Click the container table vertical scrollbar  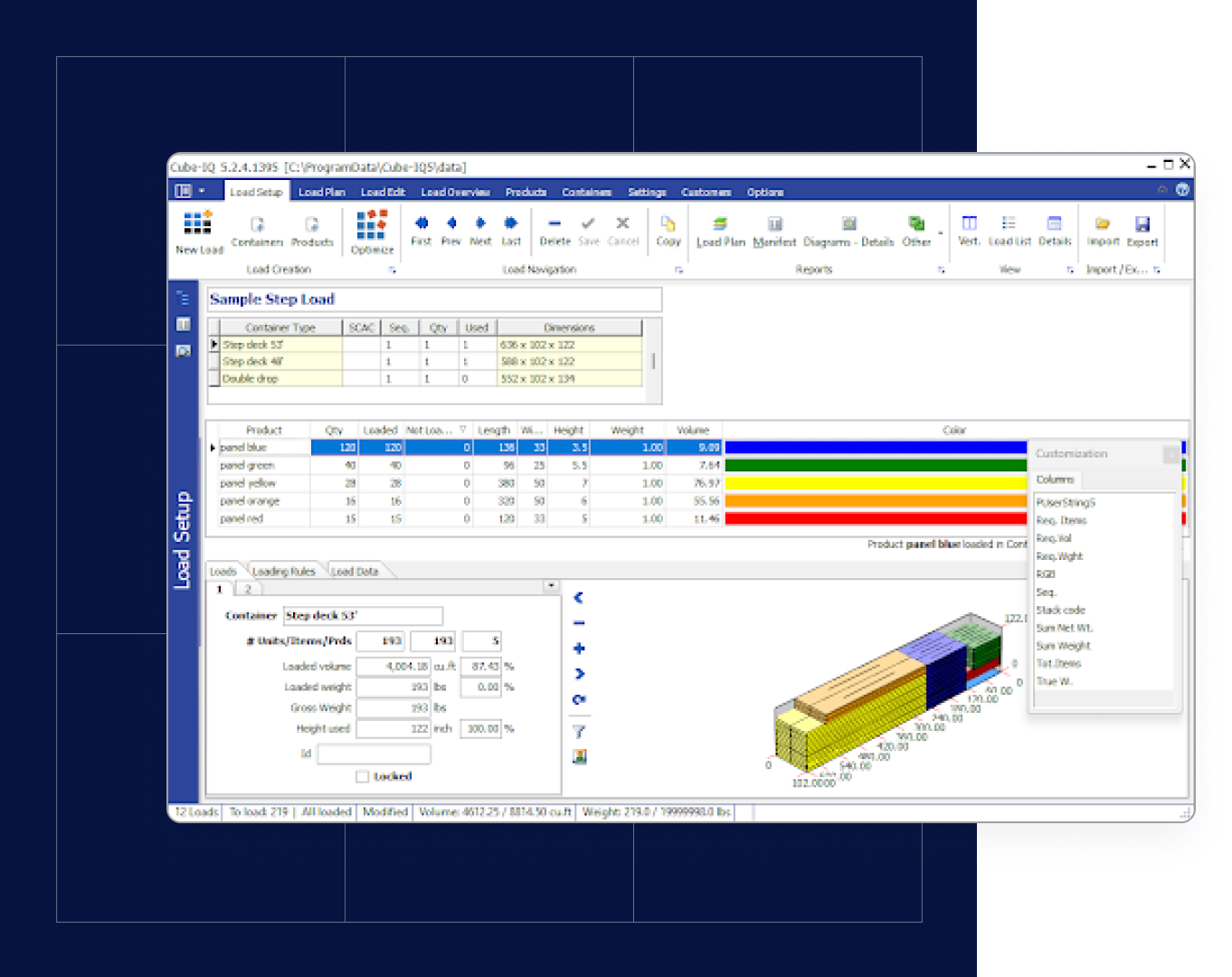(653, 361)
